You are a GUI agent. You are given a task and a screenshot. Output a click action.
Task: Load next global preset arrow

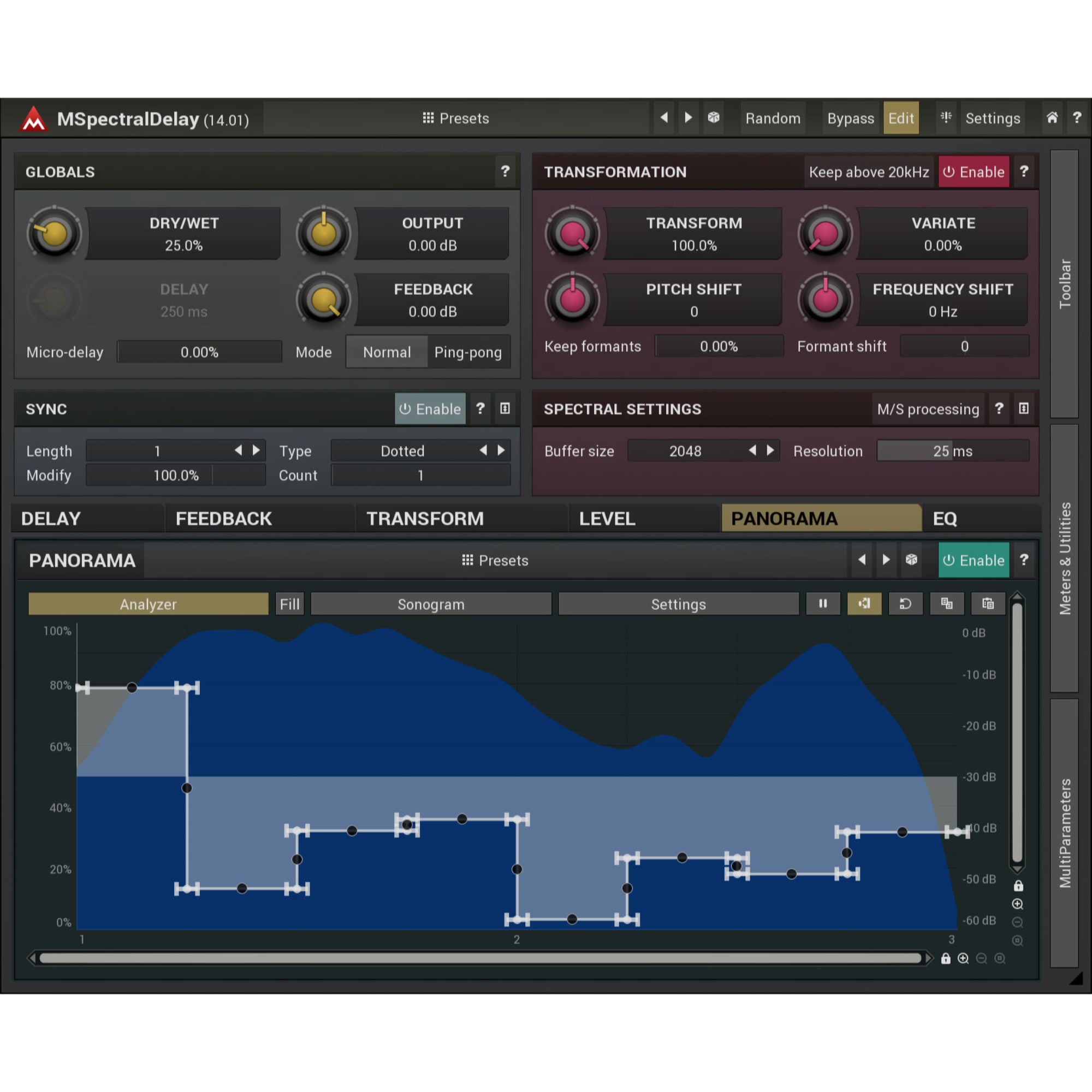[x=688, y=117]
